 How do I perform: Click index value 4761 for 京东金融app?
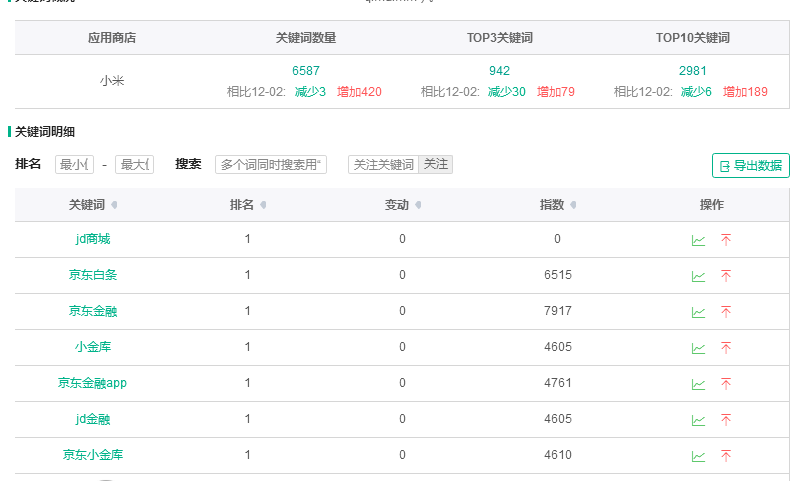coord(558,383)
